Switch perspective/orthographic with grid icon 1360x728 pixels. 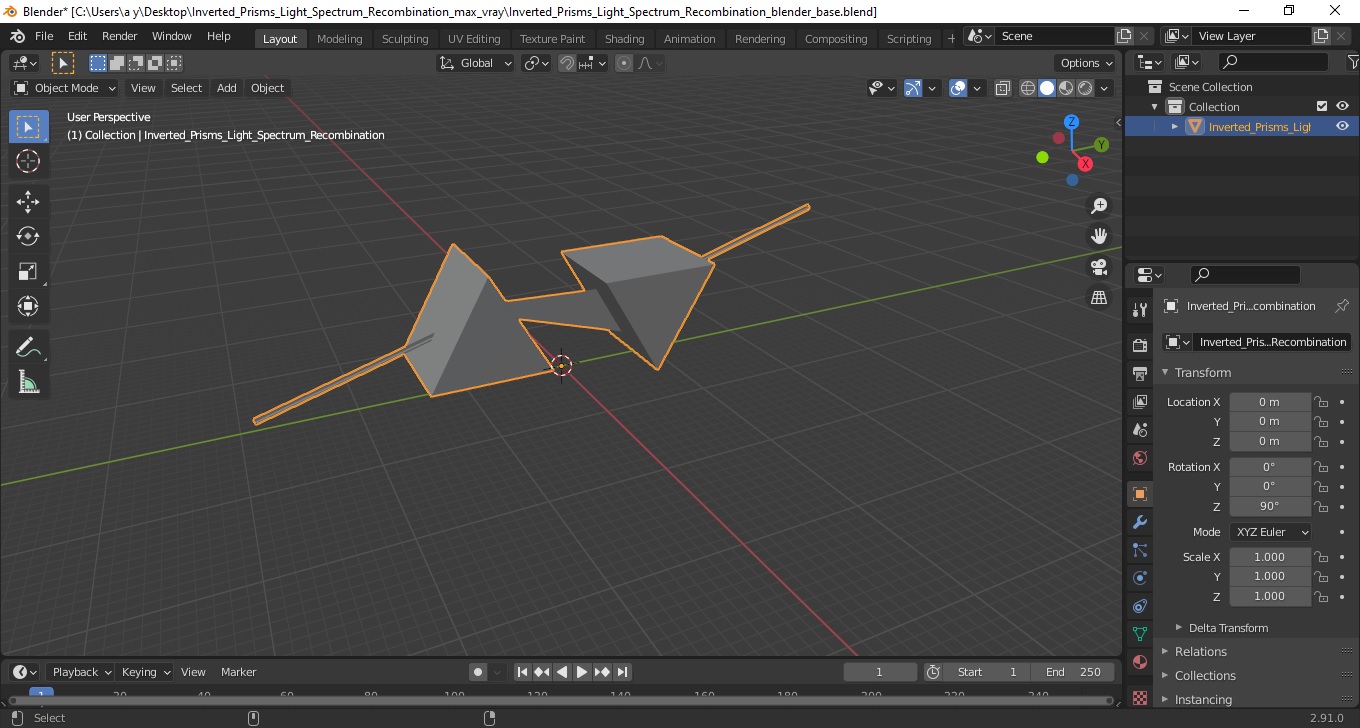click(1099, 298)
